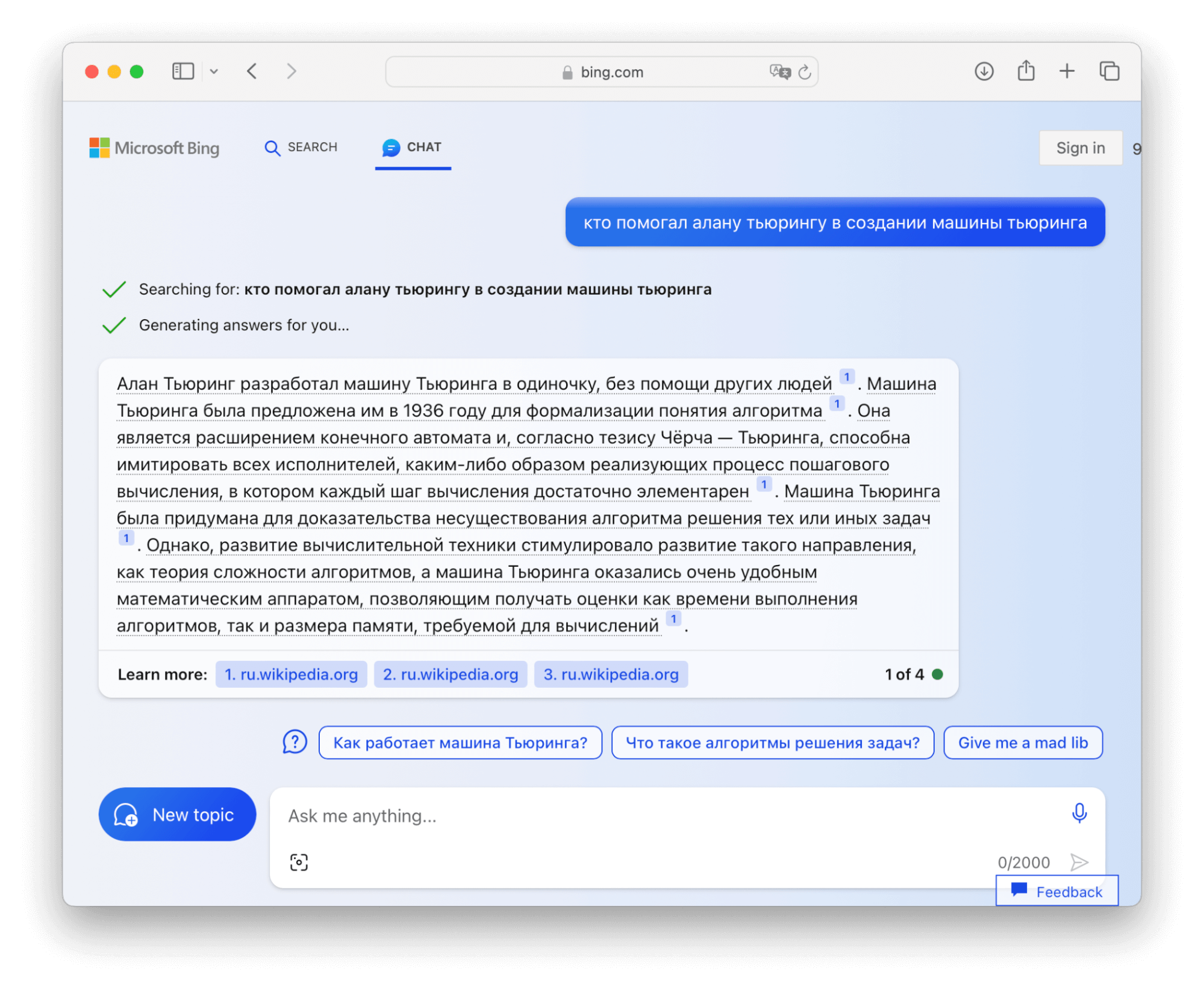This screenshot has height=989, width=1204.
Task: Show the tab overview icon
Action: click(x=1110, y=71)
